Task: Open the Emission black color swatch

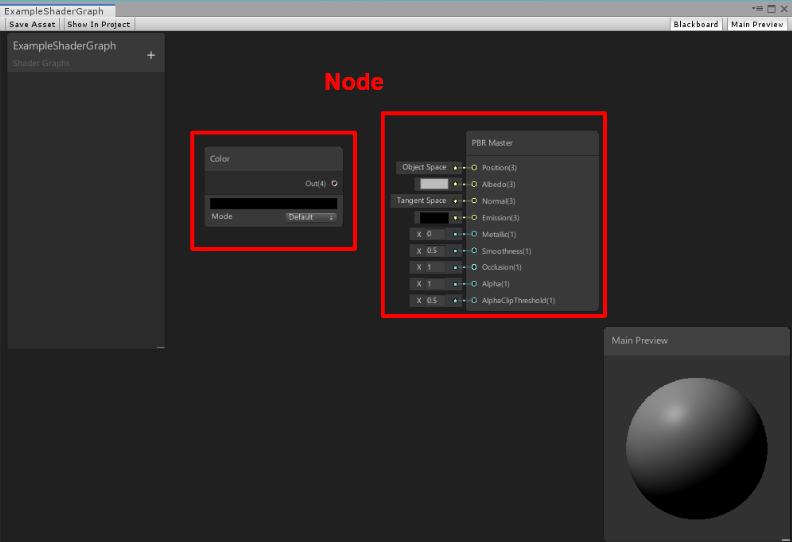Action: (x=434, y=217)
